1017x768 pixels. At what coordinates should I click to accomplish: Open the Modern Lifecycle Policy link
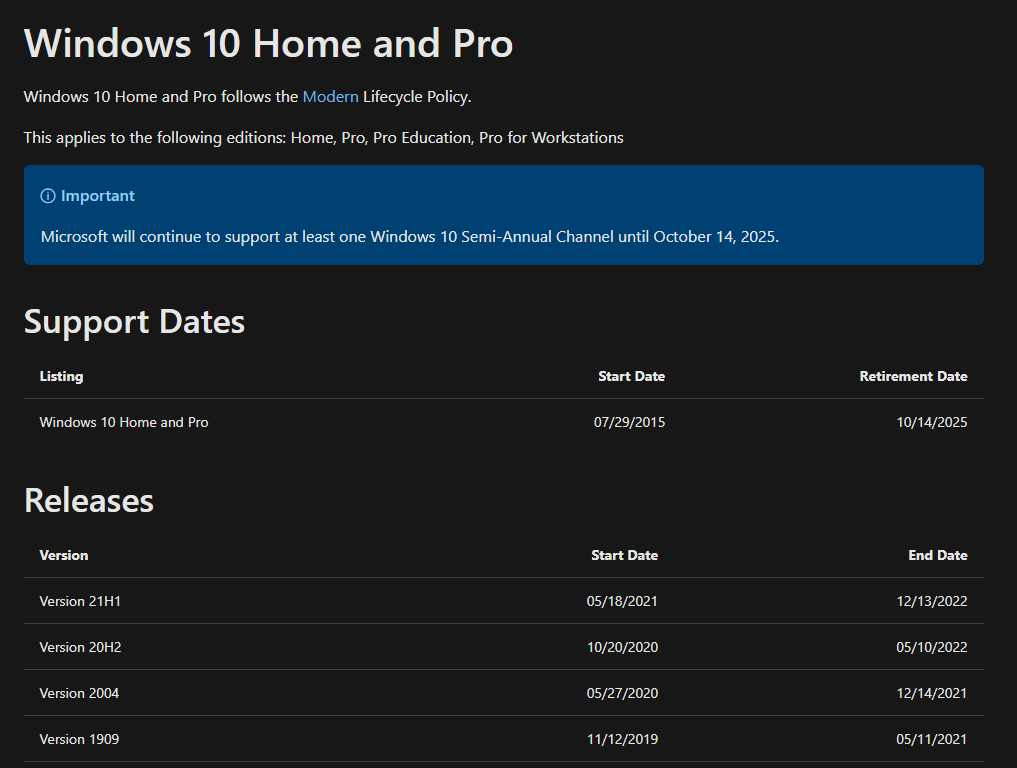[x=330, y=97]
